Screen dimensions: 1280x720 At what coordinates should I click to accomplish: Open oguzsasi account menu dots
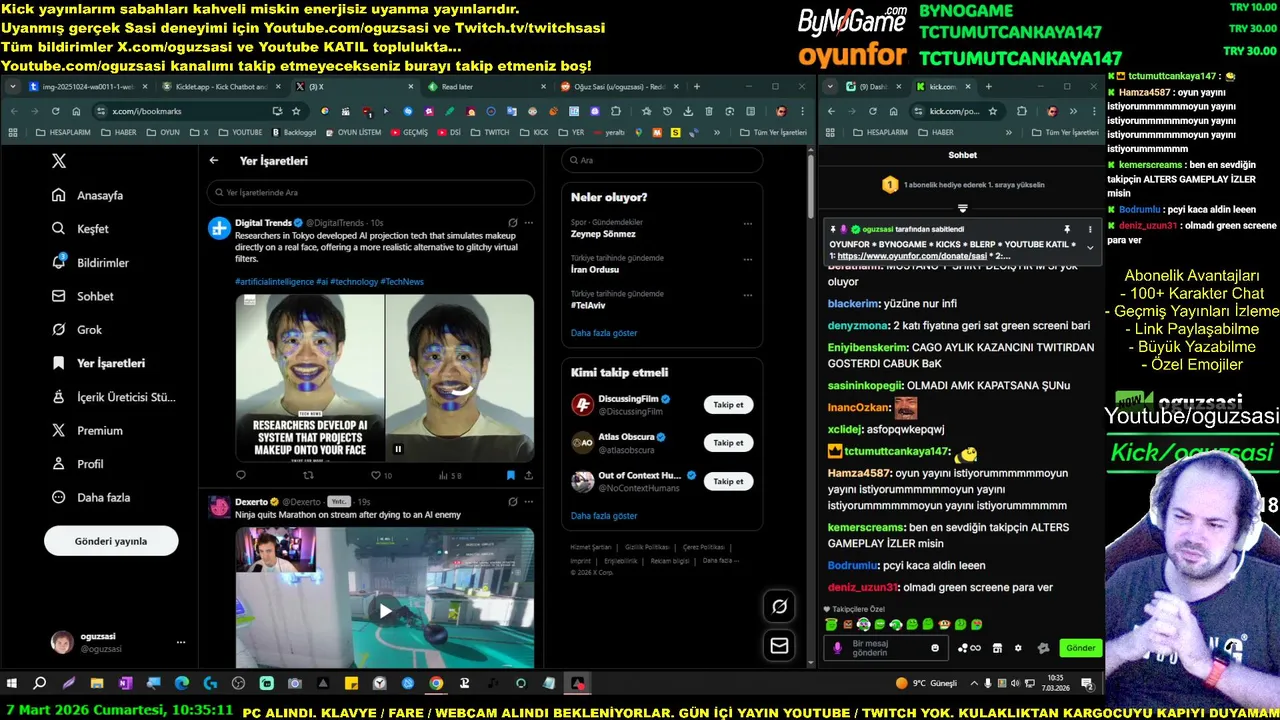click(x=181, y=642)
